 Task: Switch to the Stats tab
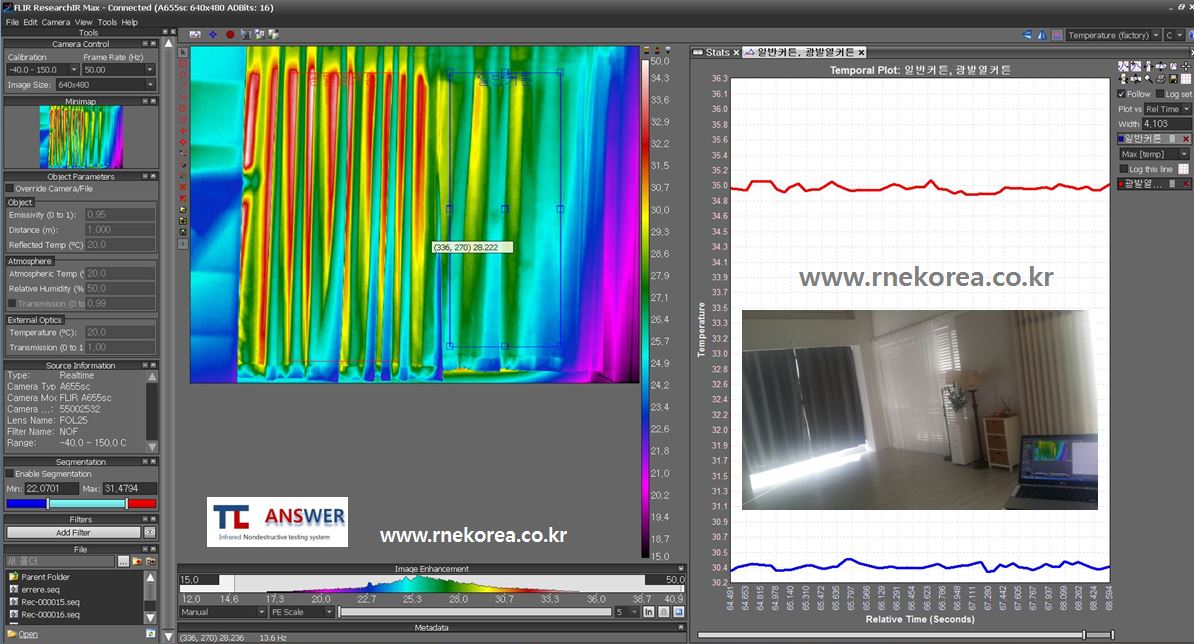coord(716,52)
